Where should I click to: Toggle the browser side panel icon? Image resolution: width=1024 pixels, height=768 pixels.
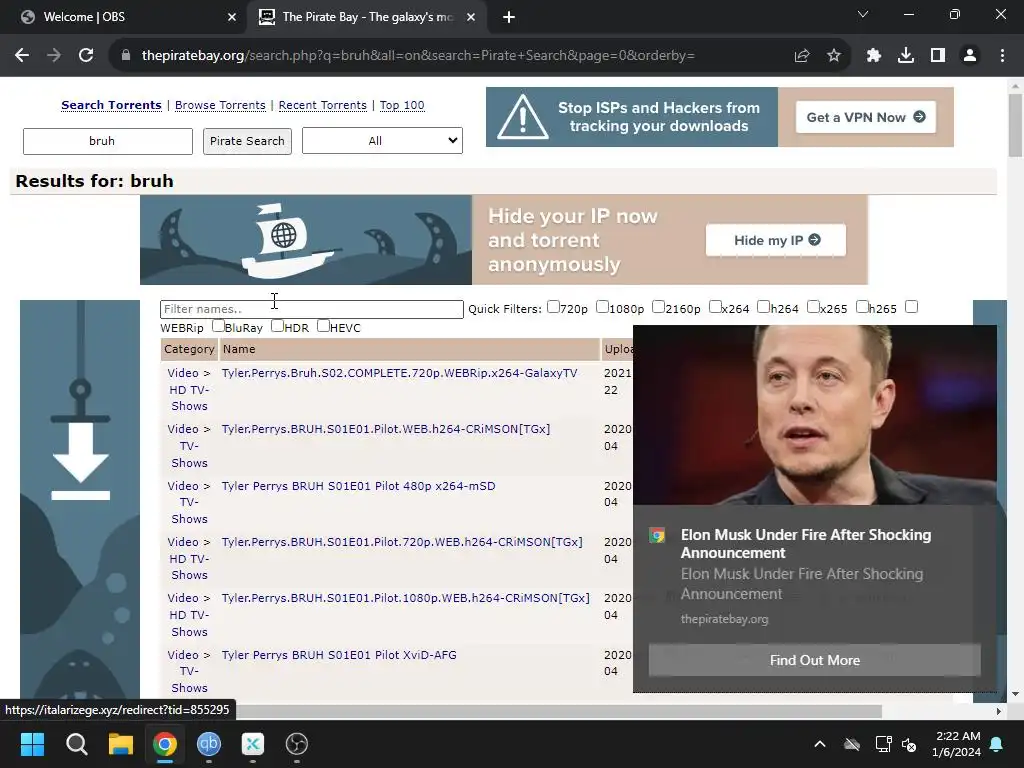(x=938, y=56)
